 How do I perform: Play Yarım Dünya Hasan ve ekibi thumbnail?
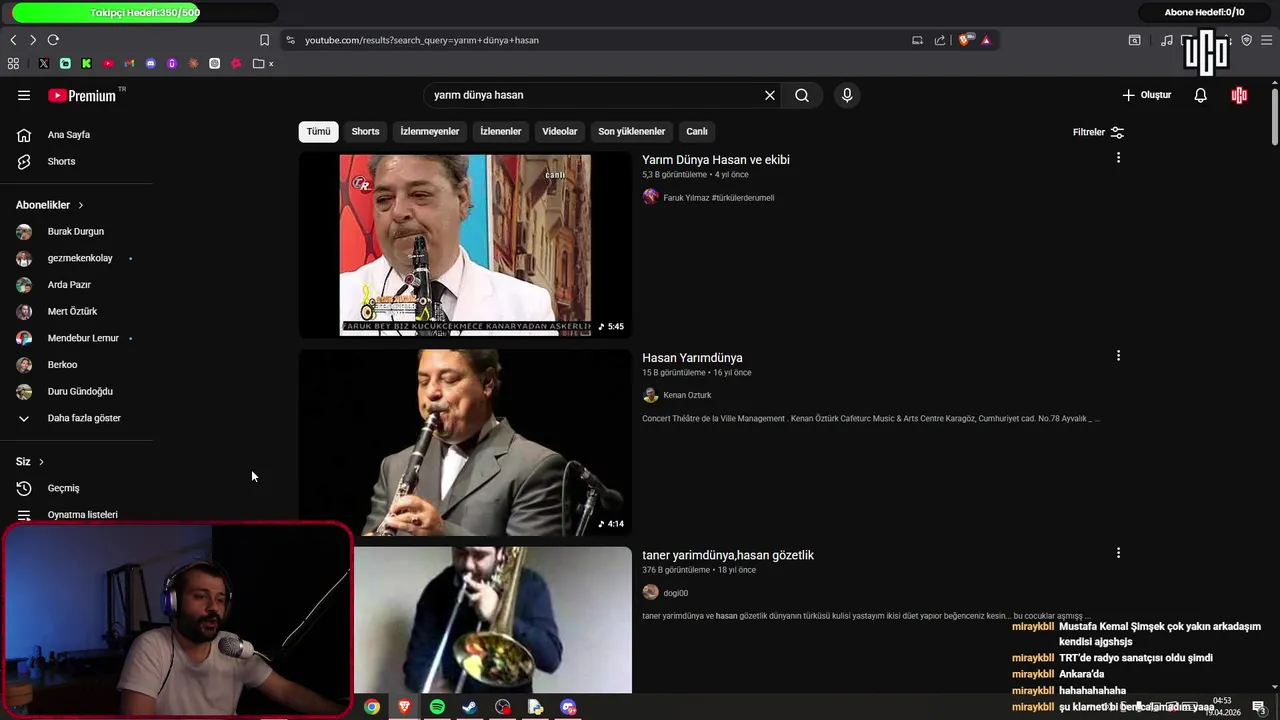tap(465, 245)
